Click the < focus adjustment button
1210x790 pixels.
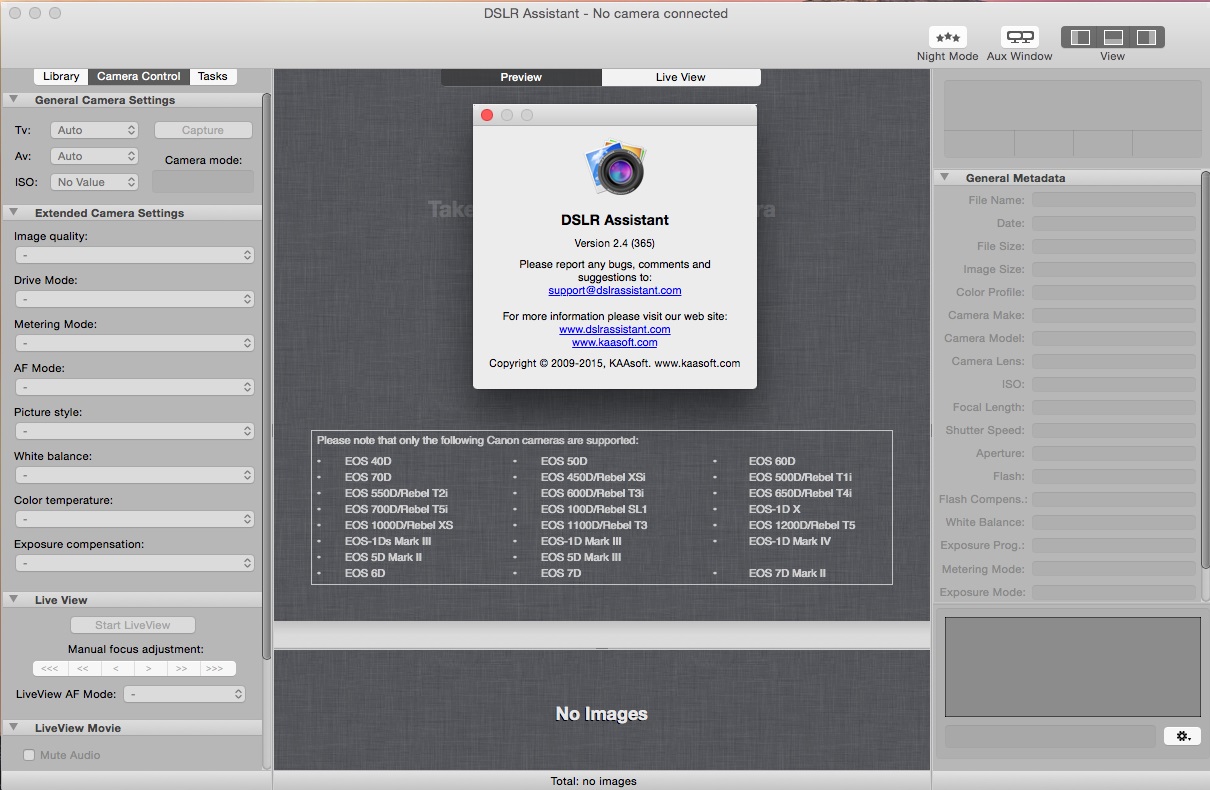pyautogui.click(x=116, y=668)
